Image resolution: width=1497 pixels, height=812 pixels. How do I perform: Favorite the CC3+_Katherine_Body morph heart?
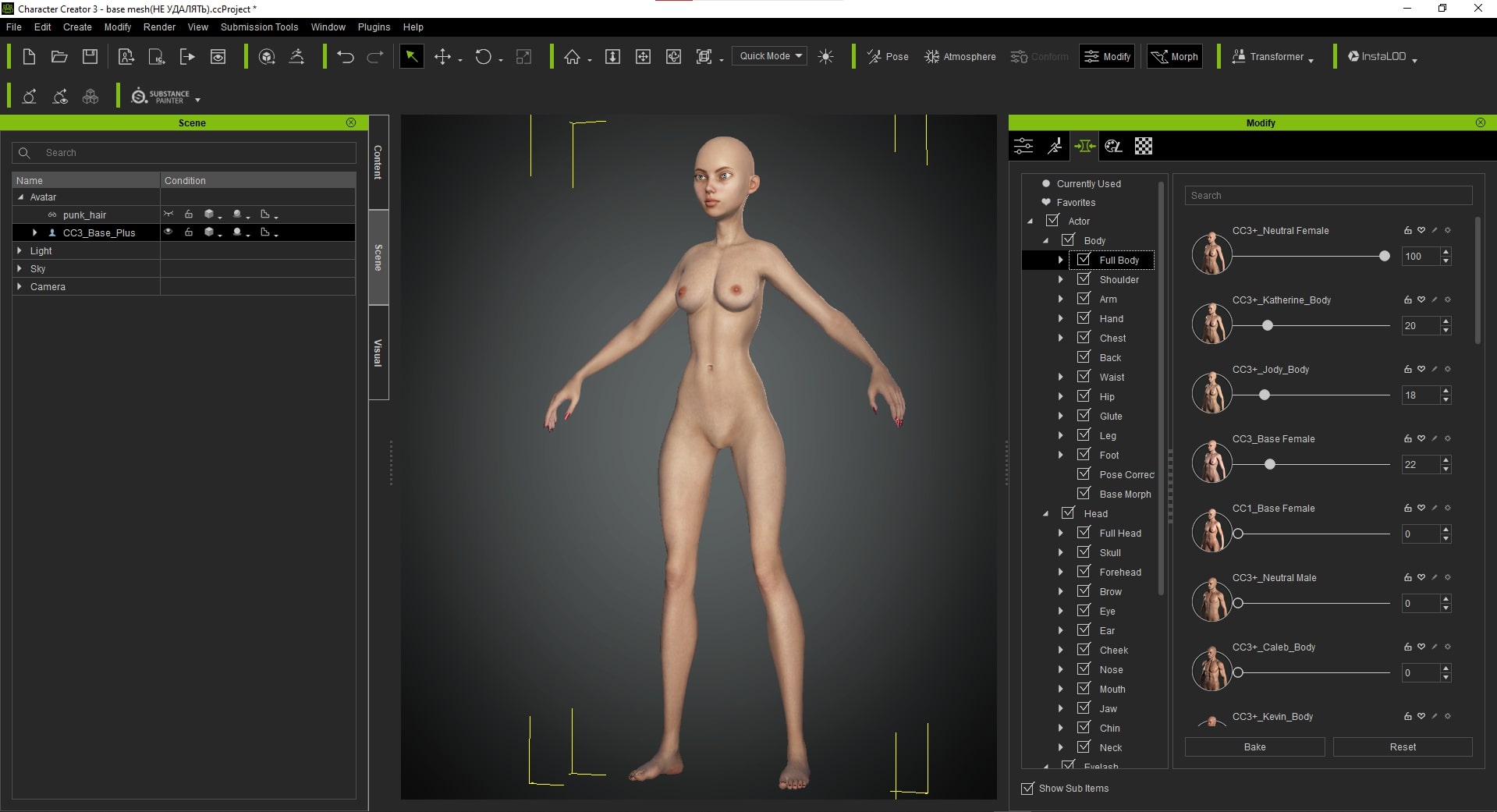[1421, 300]
